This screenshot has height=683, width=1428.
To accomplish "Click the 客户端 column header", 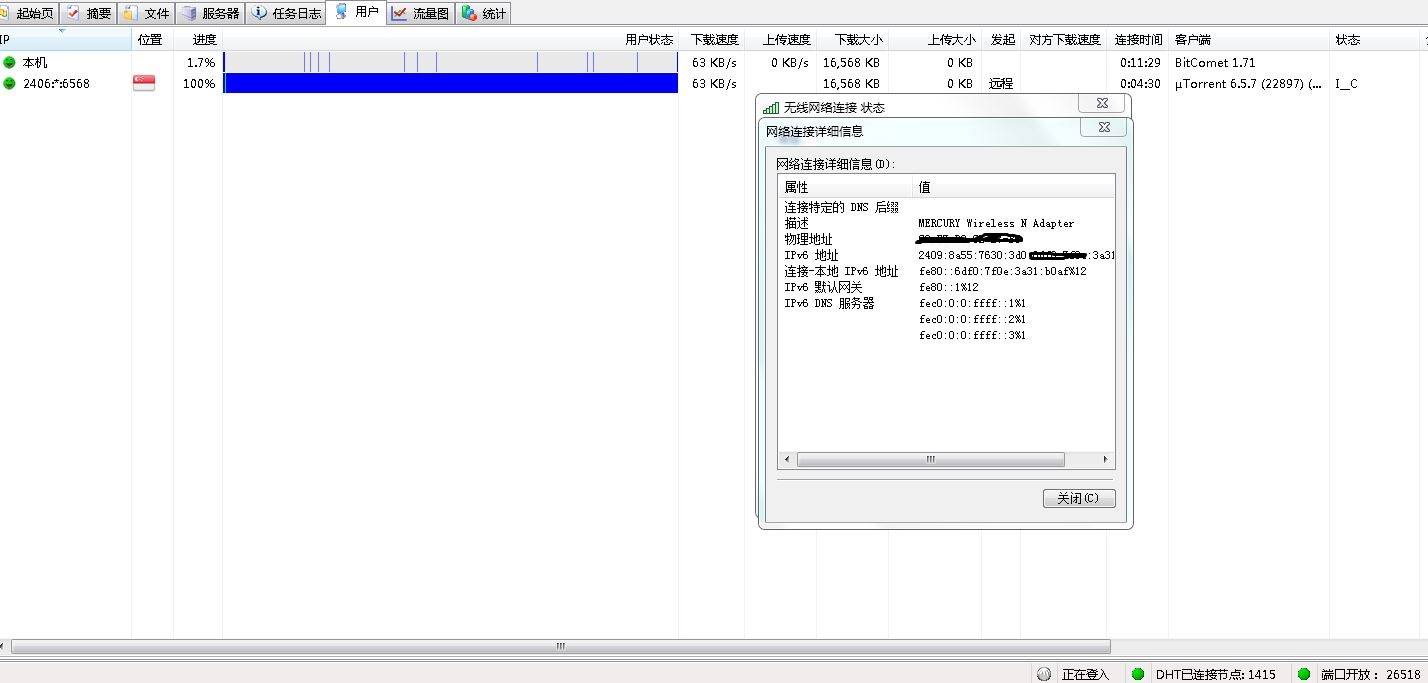I will click(1192, 40).
